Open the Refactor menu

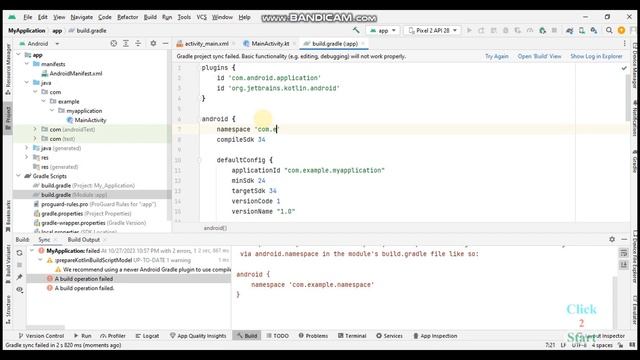(x=127, y=17)
